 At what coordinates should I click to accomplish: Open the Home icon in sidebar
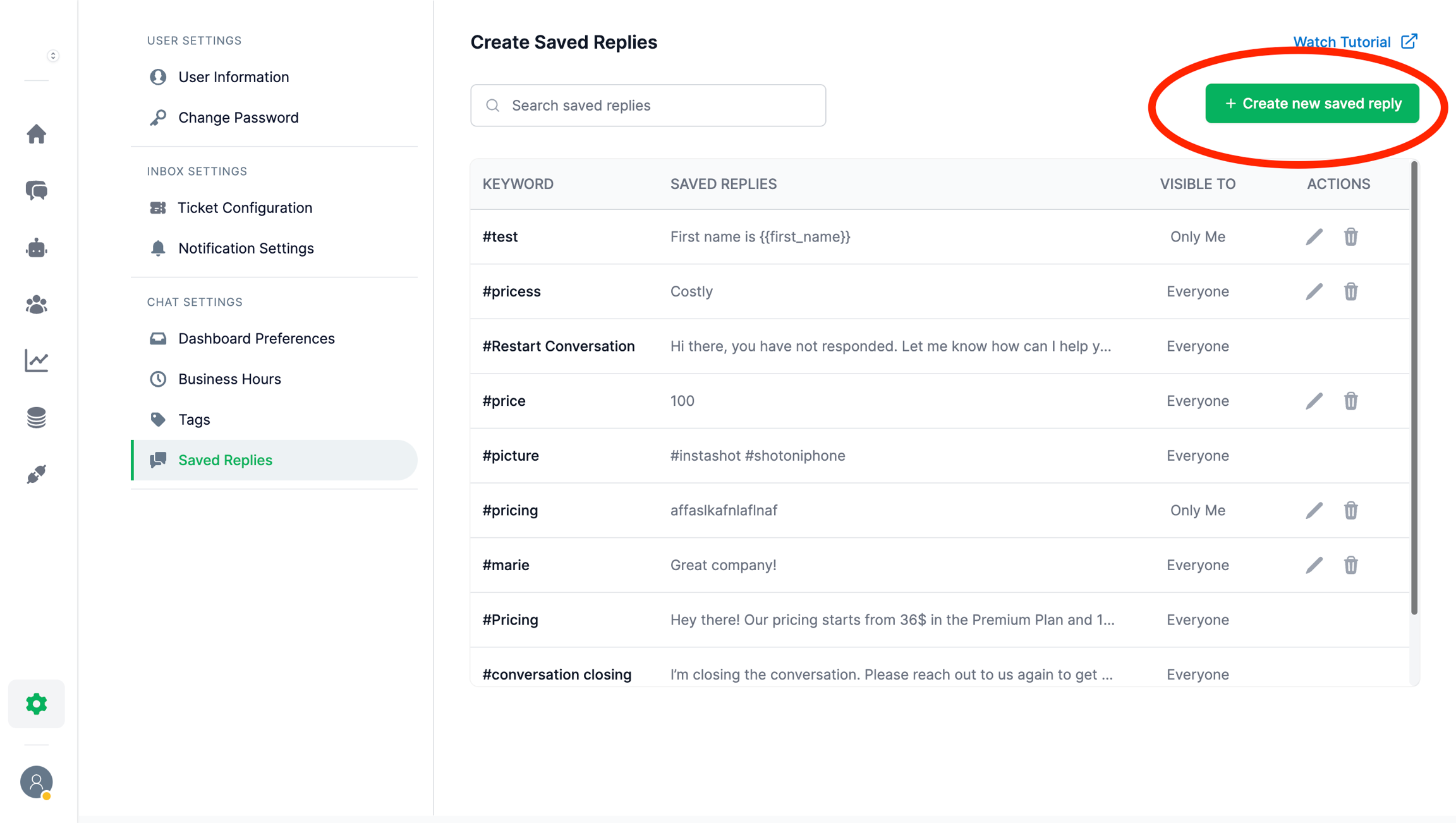coord(37,134)
